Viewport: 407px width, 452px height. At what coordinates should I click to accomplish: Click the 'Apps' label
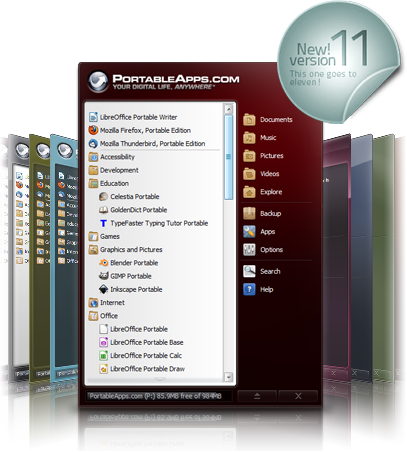pyautogui.click(x=268, y=232)
